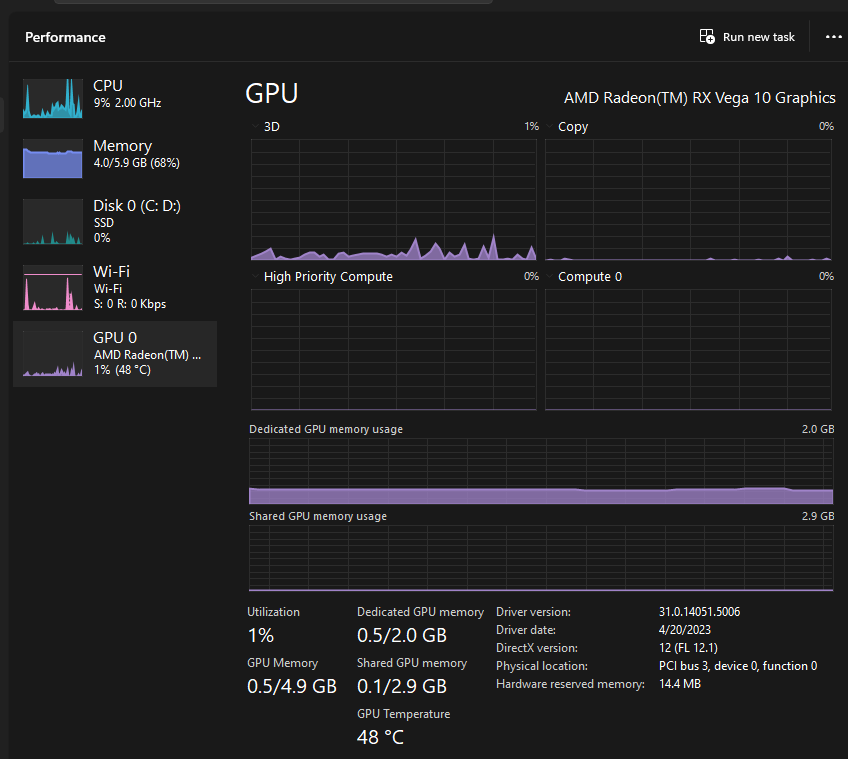Select the Memory mini graph thumbnail
The height and width of the screenshot is (759, 848).
(52, 156)
